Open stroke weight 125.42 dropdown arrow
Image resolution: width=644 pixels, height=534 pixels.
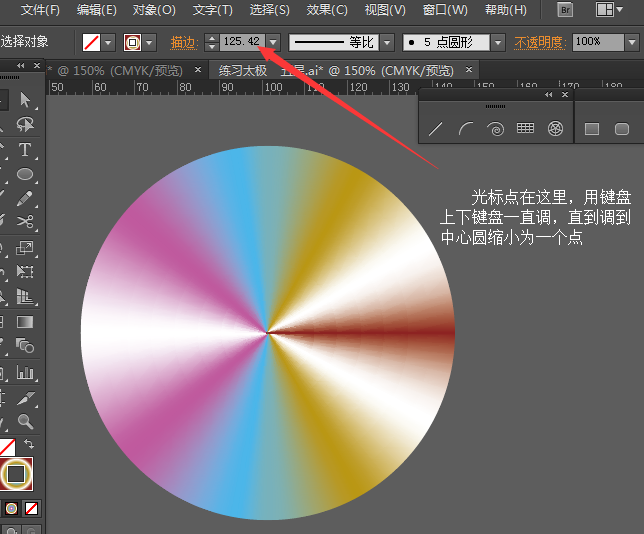(x=273, y=42)
